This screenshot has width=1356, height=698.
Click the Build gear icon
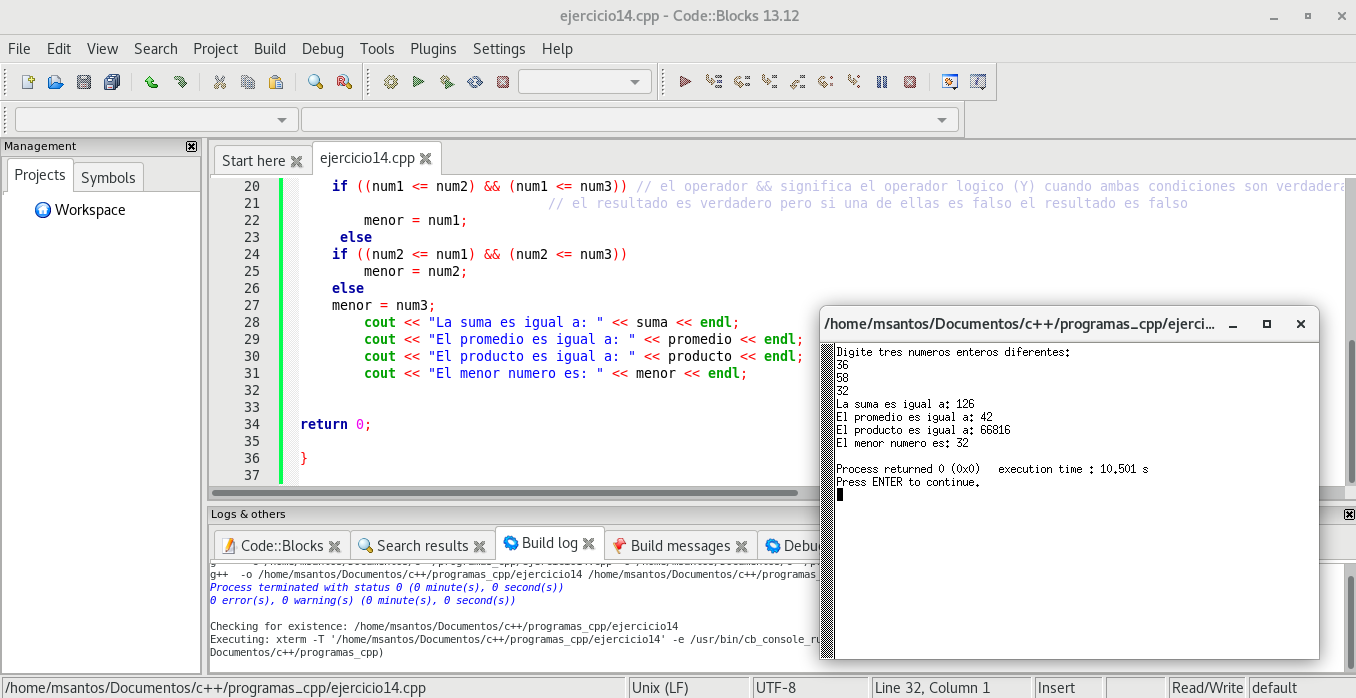click(x=391, y=82)
